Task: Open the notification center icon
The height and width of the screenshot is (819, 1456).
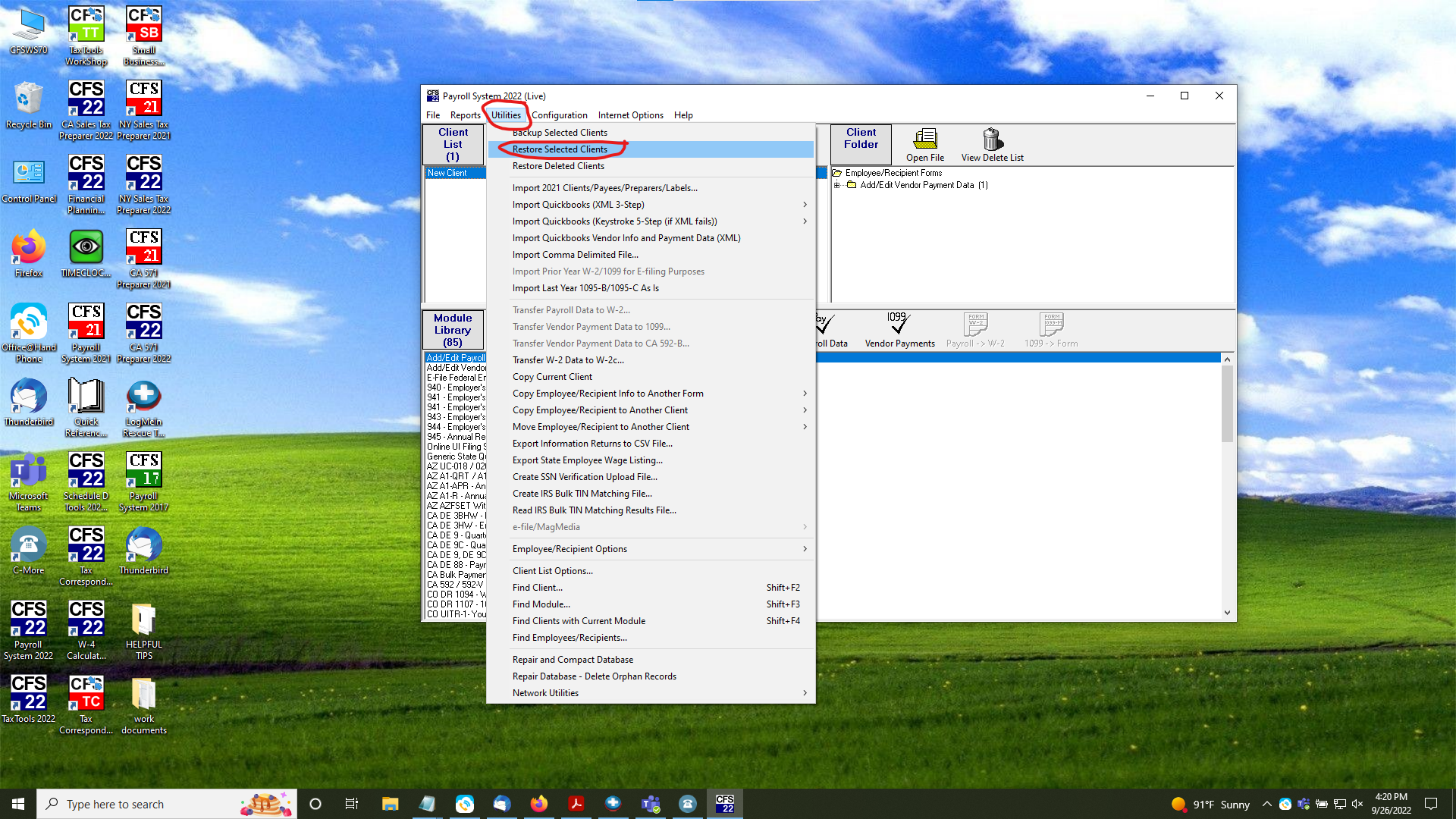Action: pyautogui.click(x=1431, y=804)
